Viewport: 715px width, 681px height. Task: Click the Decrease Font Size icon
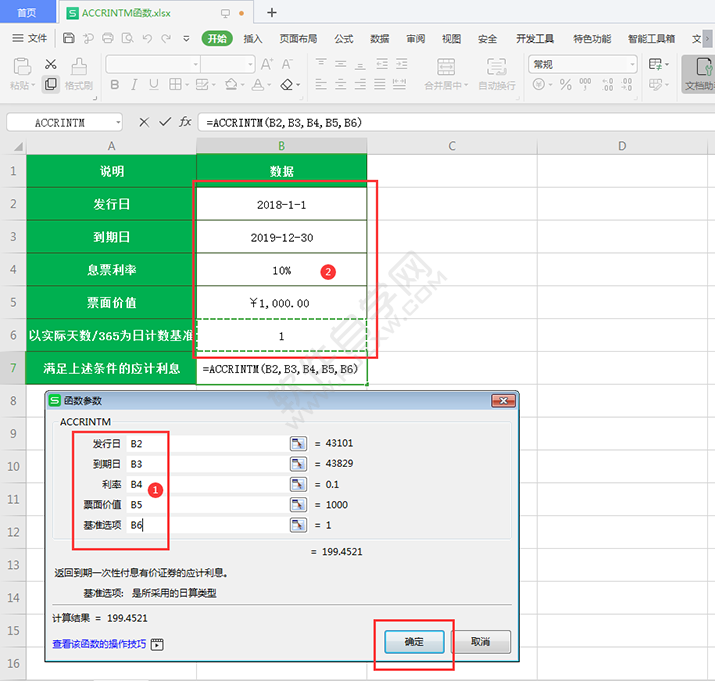click(x=287, y=64)
